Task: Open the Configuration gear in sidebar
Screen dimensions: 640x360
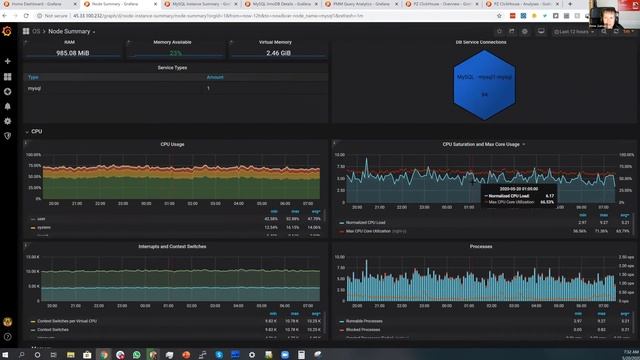Action: click(7, 121)
